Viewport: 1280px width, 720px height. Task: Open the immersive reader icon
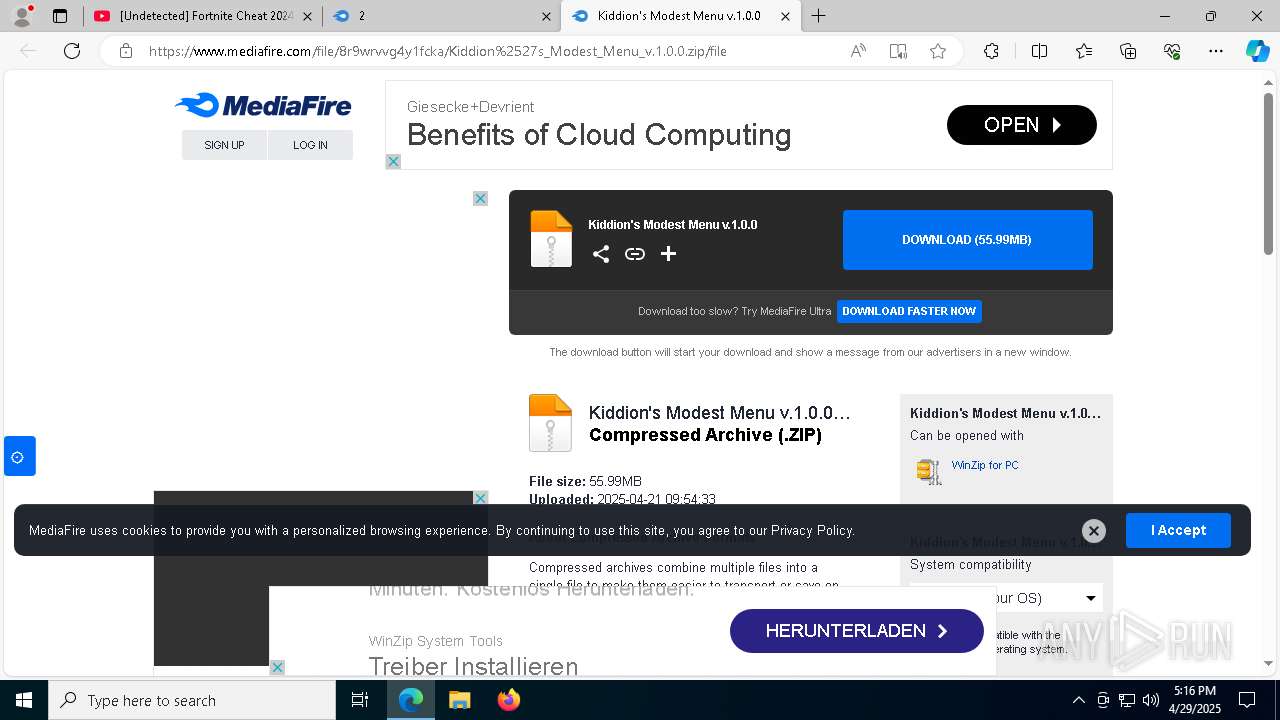coord(898,51)
